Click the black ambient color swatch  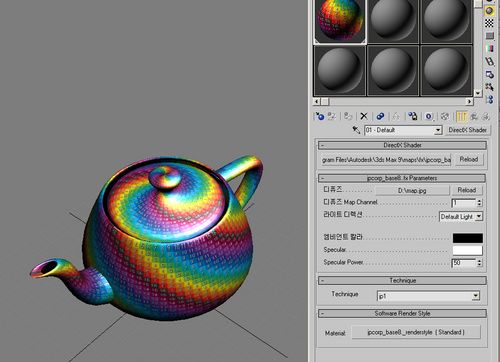click(468, 238)
